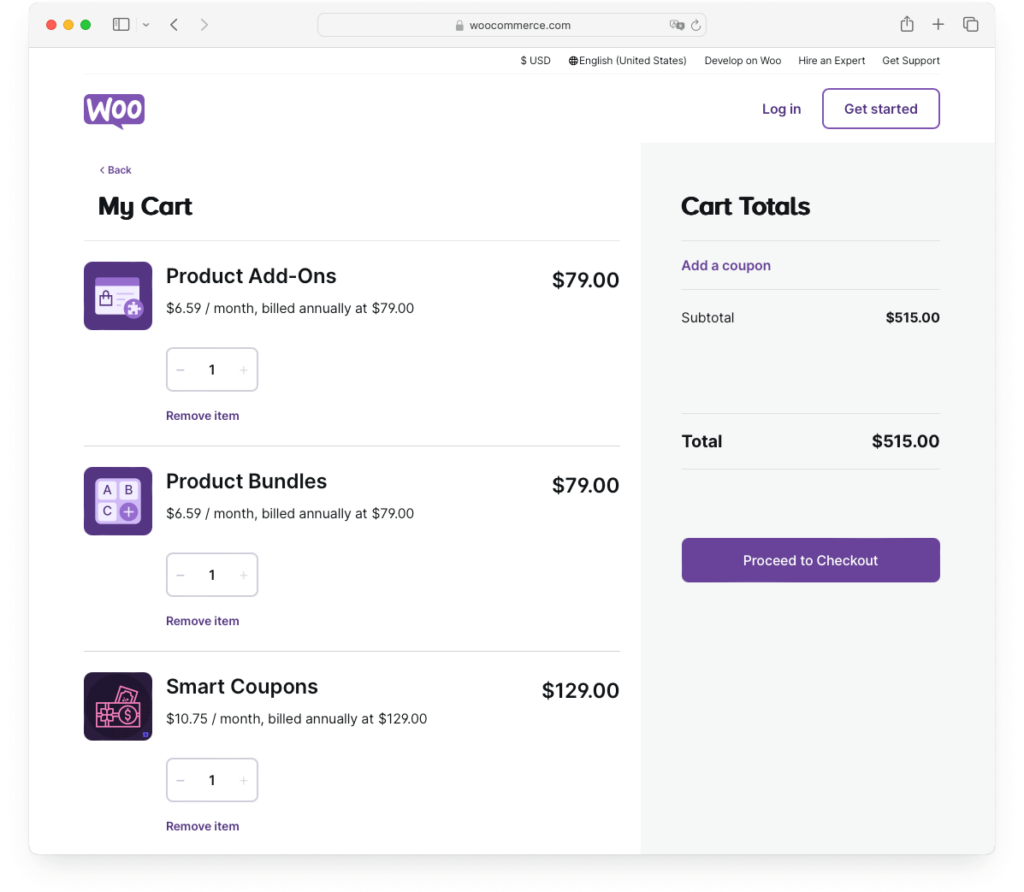Decrease Product Bundles quantity with minus
Screen dimensions: 1024x892
pos(180,575)
